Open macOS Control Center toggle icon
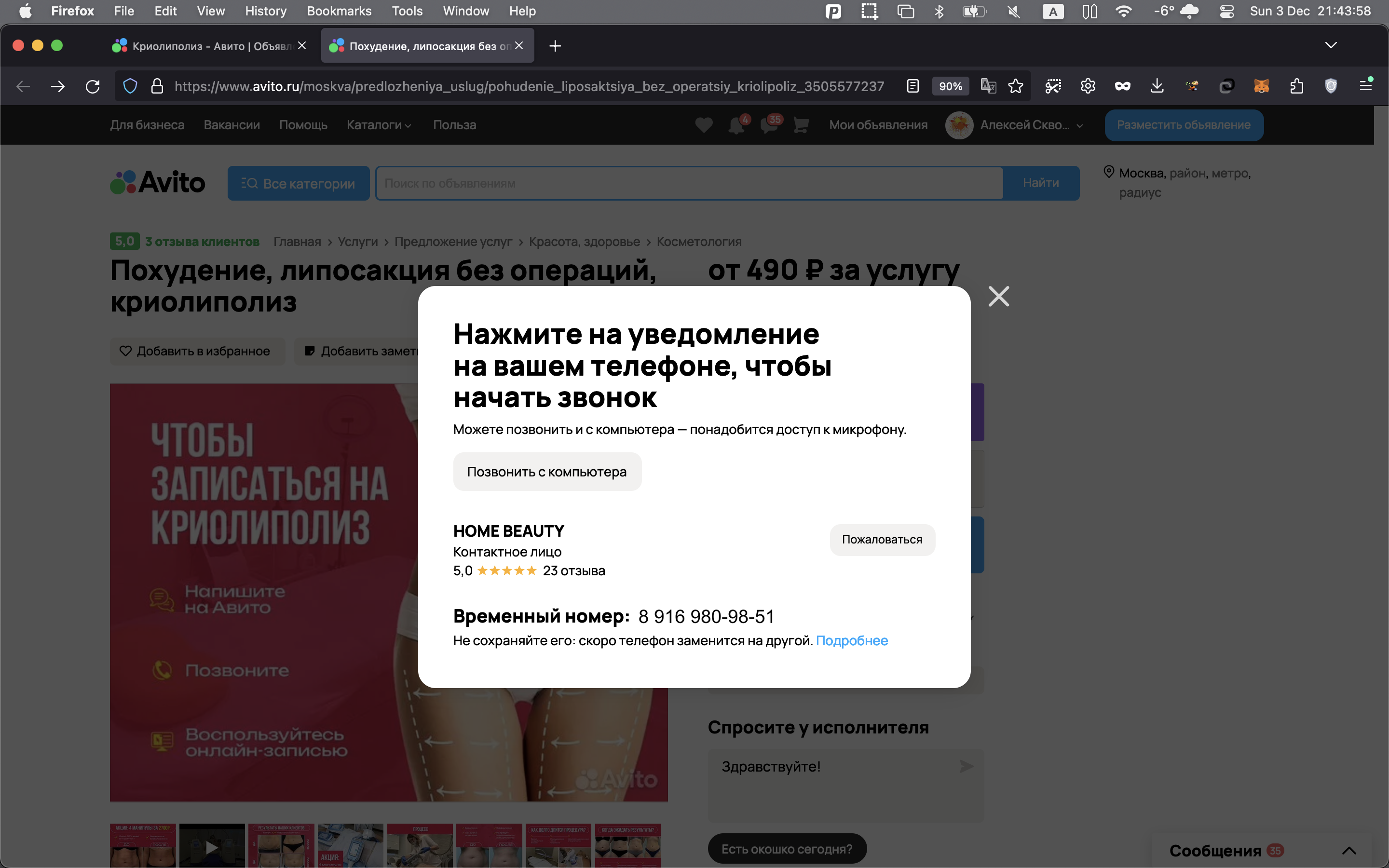The width and height of the screenshot is (1389, 868). (1226, 12)
